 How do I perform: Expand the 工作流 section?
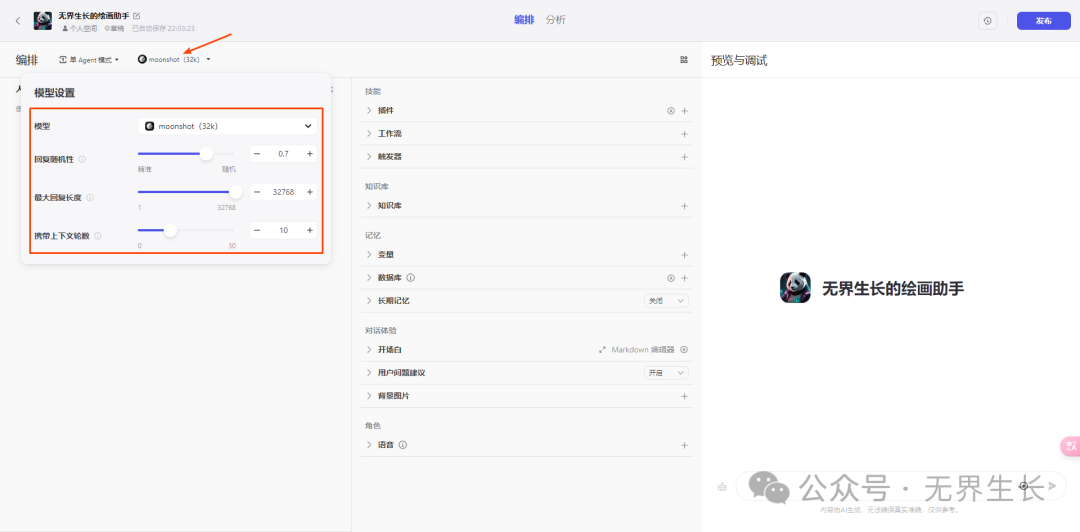click(369, 134)
